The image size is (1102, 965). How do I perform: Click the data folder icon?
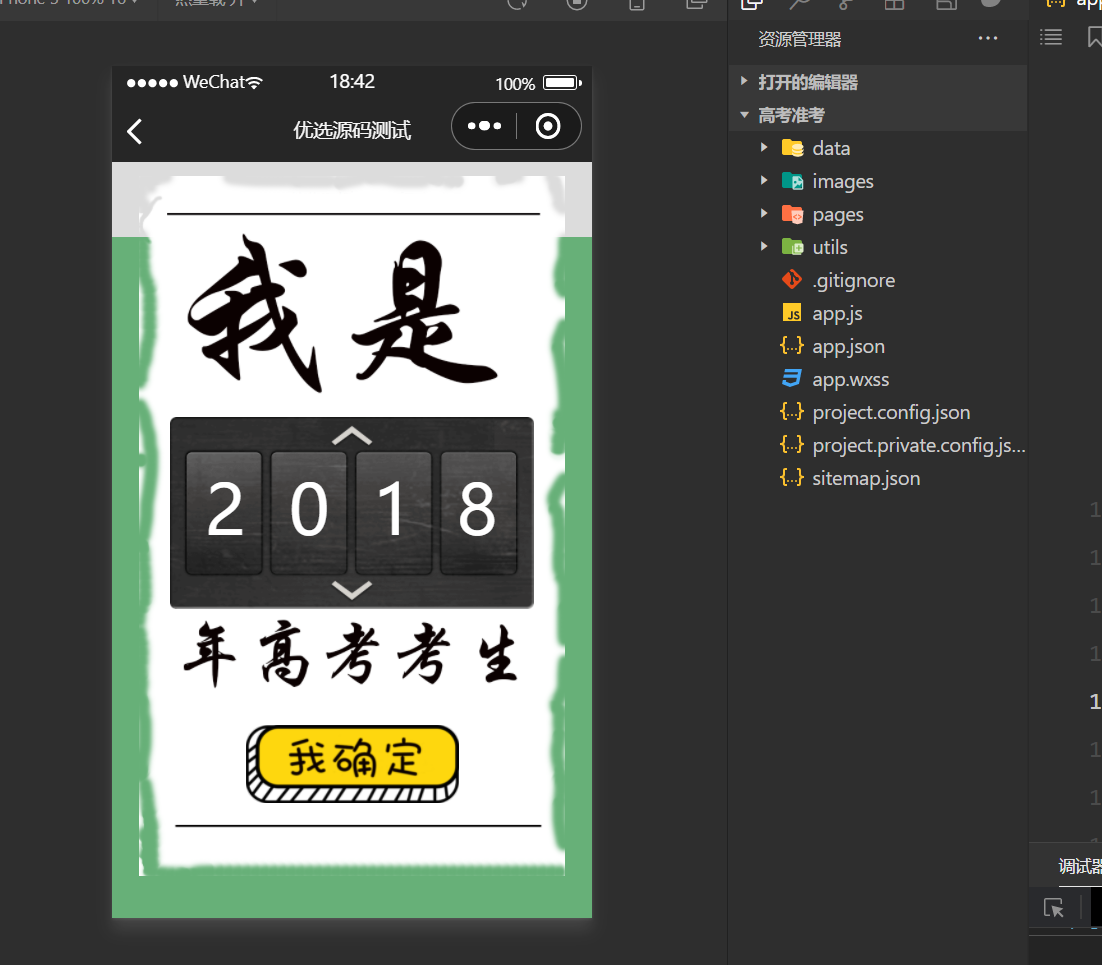[792, 148]
